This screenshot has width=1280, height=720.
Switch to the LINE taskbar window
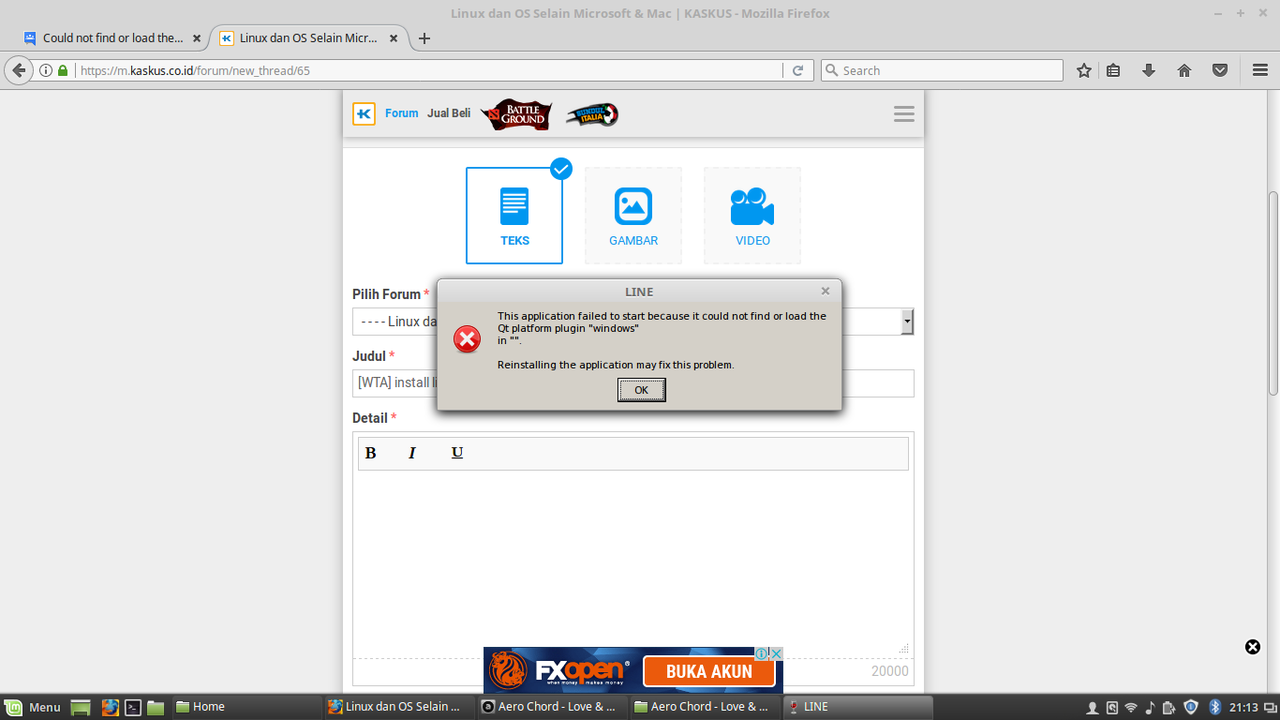click(x=859, y=707)
